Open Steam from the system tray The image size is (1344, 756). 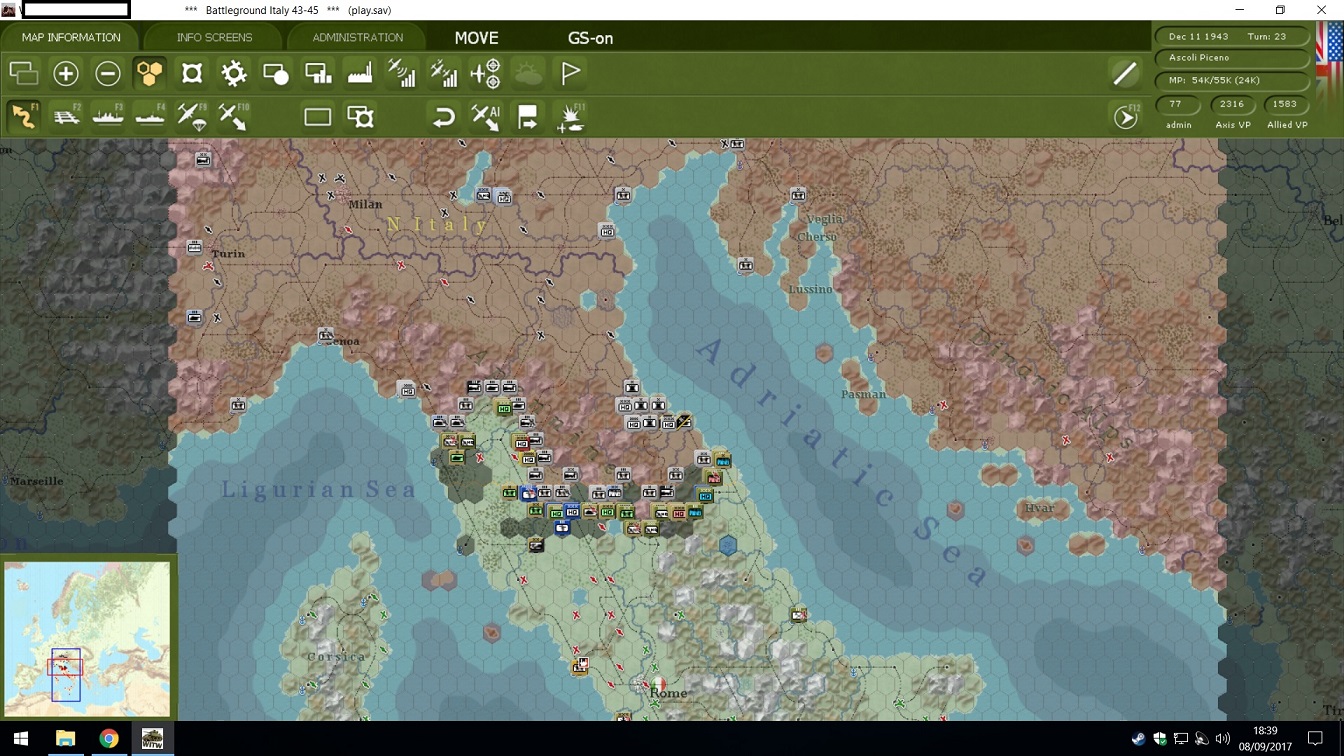tap(1139, 740)
